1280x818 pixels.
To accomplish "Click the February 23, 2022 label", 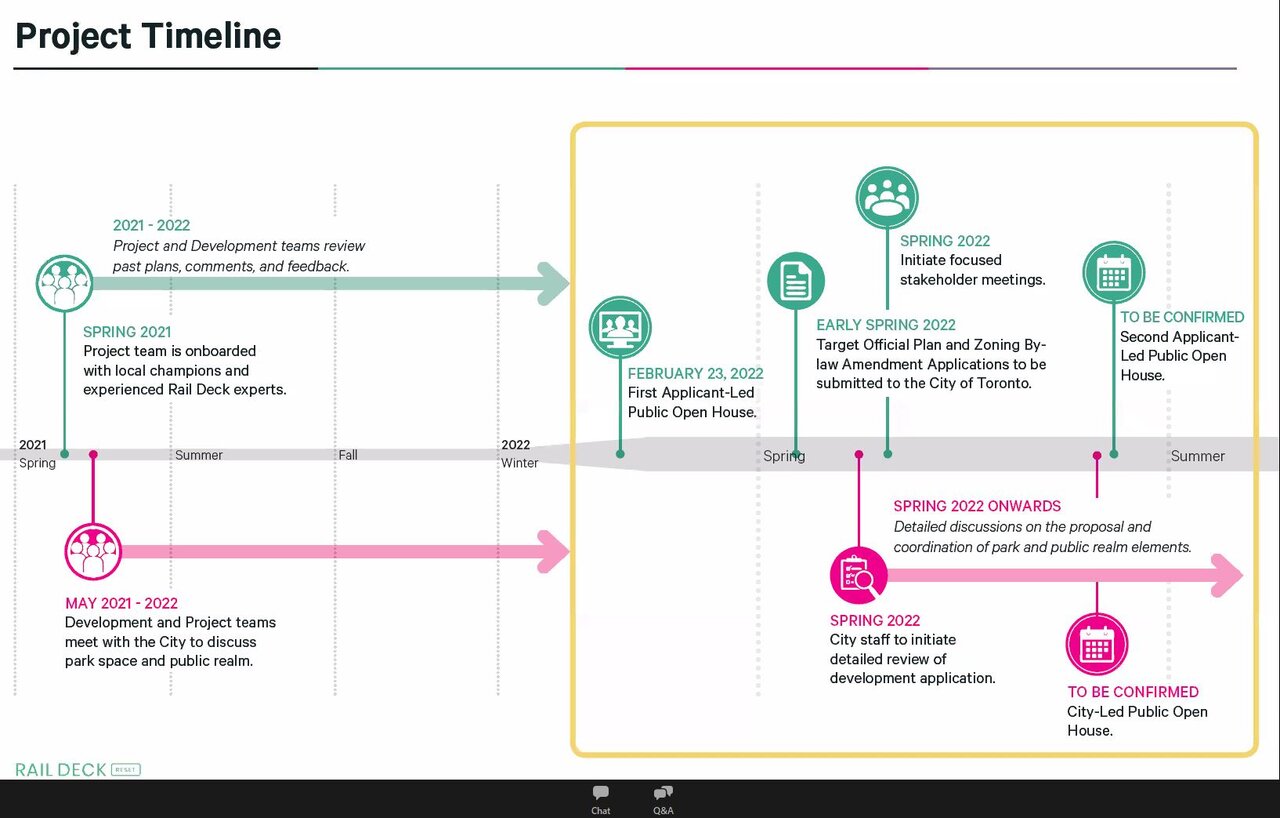I will 695,374.
